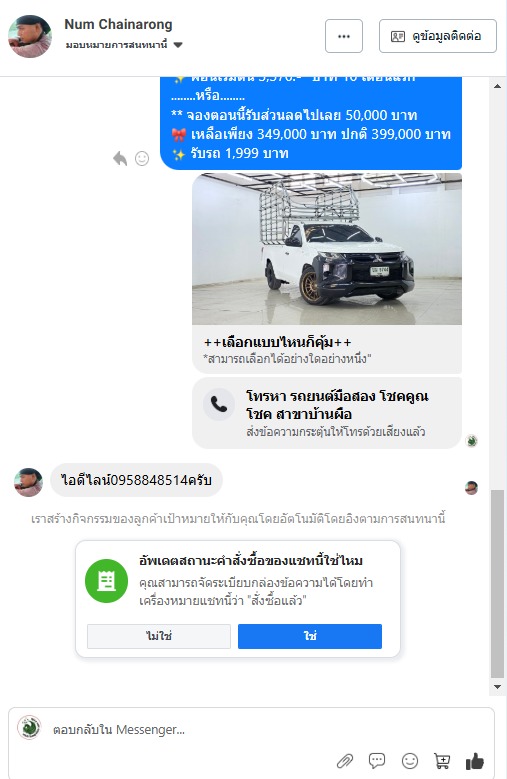The height and width of the screenshot is (779, 507).
Task: Open the emoji picker in composer
Action: (x=410, y=761)
